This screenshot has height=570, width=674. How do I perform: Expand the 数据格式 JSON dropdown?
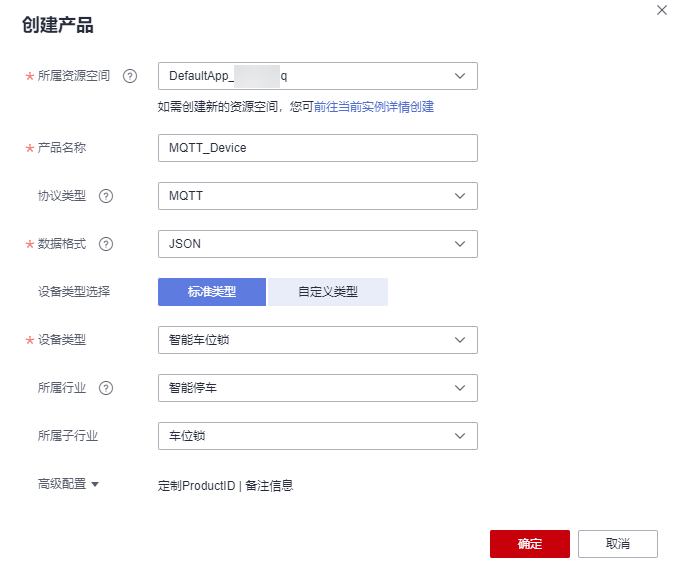pos(317,244)
